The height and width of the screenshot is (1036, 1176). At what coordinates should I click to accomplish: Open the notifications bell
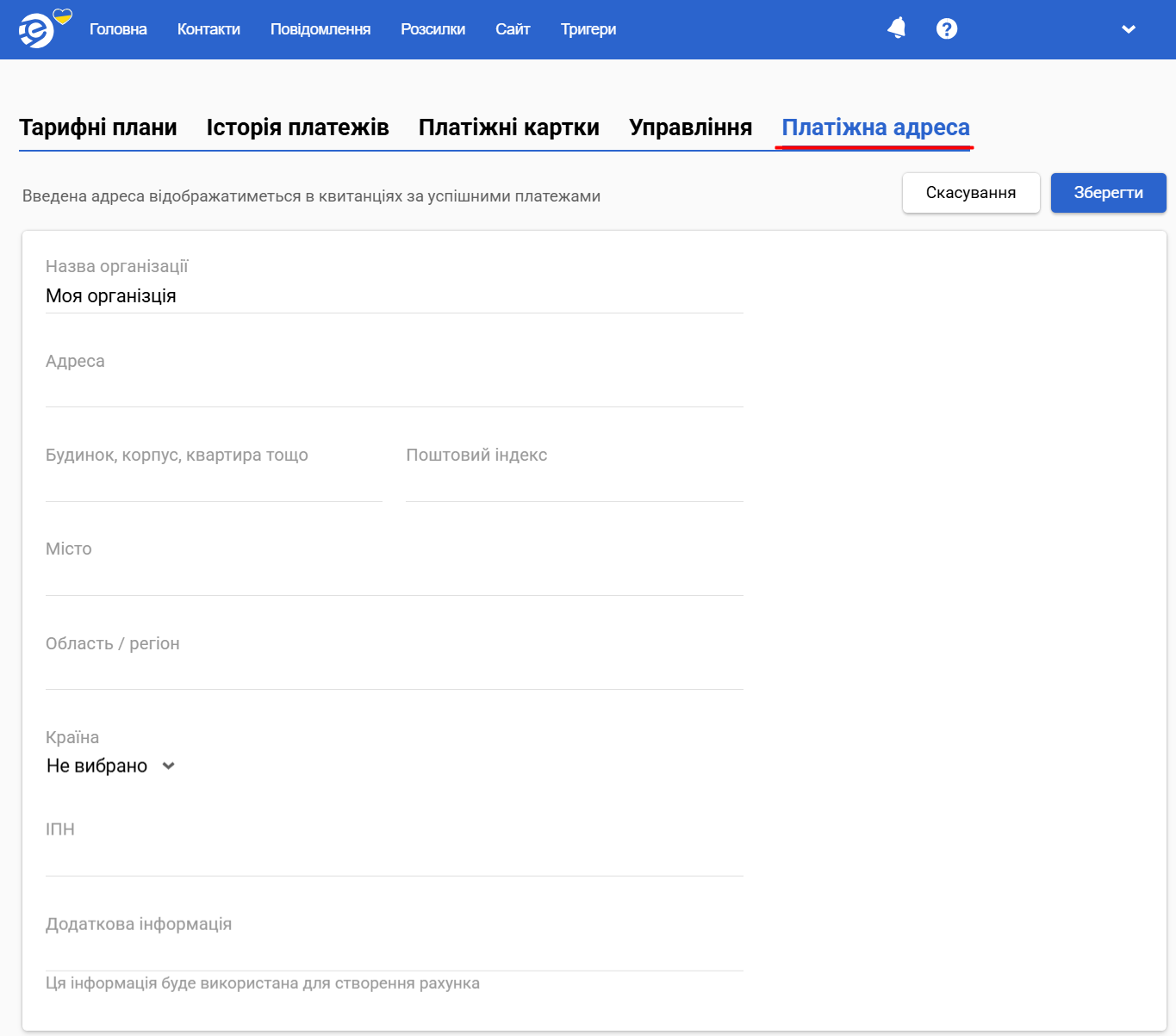click(x=897, y=28)
